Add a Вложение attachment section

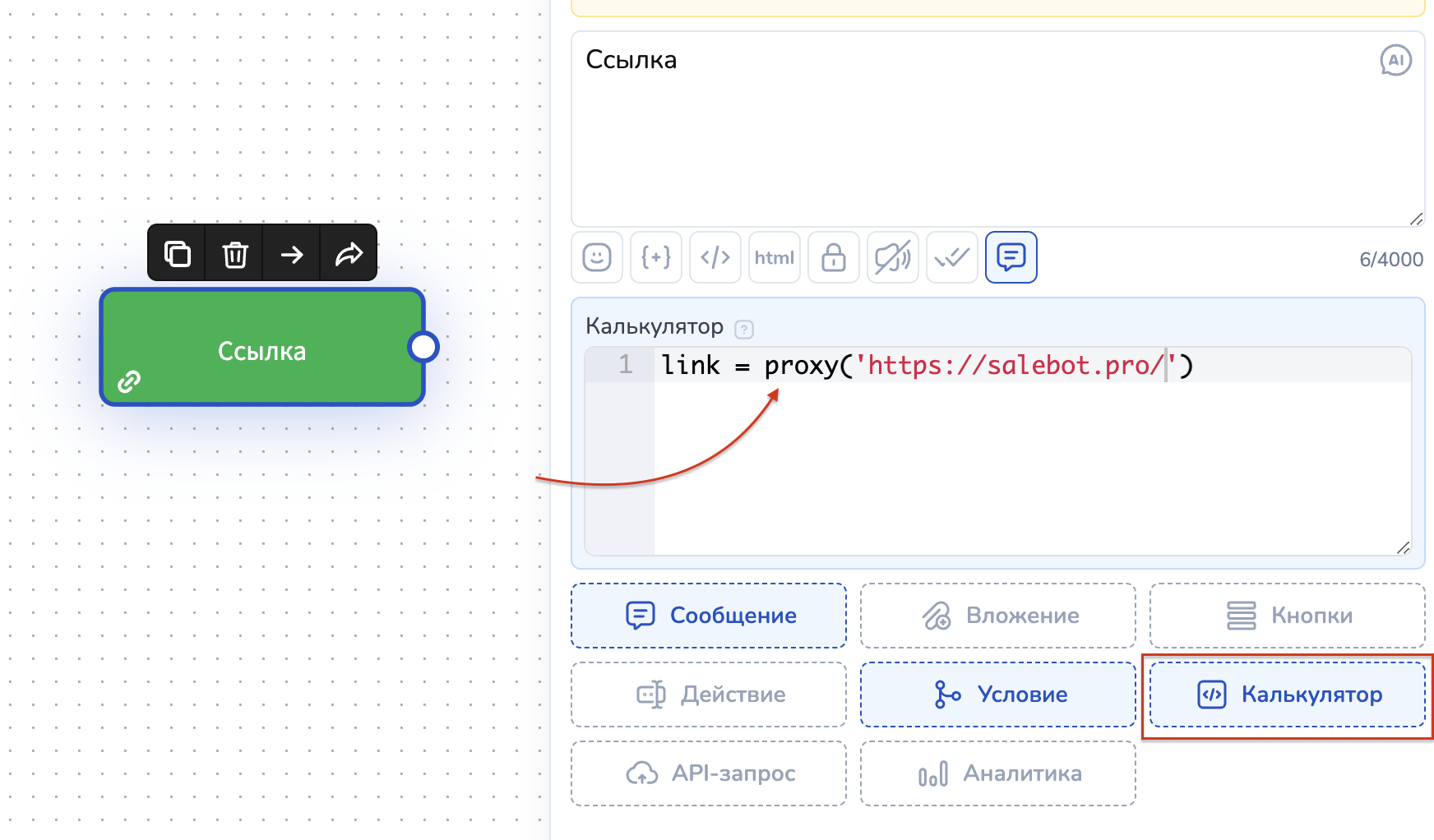[998, 616]
